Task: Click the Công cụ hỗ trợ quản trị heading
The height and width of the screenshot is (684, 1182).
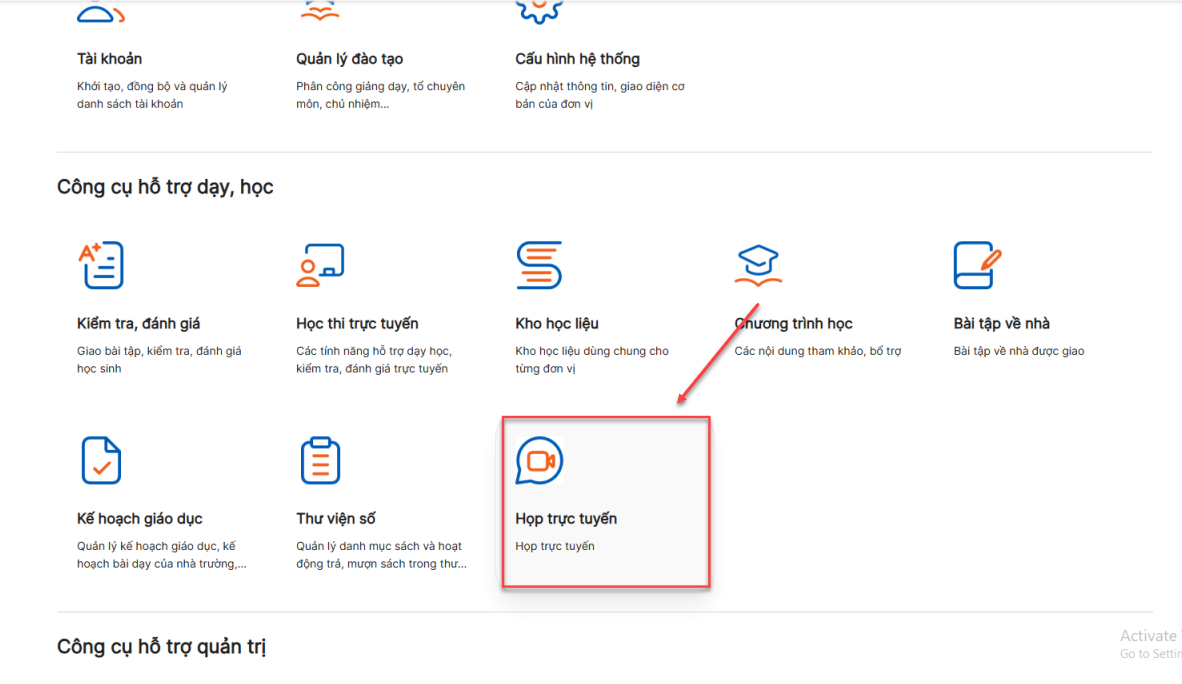Action: (x=161, y=646)
